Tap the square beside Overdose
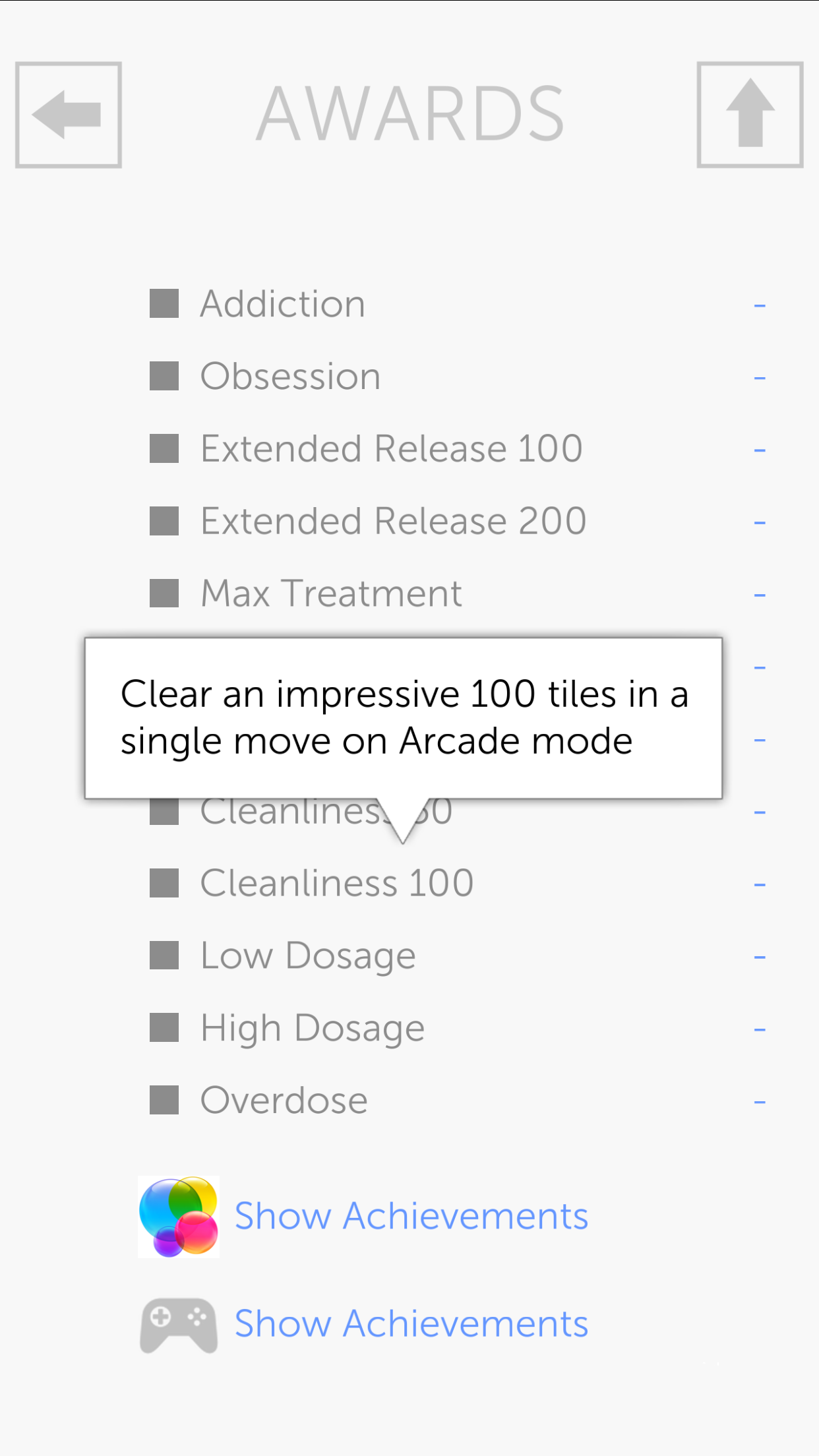Image resolution: width=819 pixels, height=1456 pixels. [x=164, y=1100]
